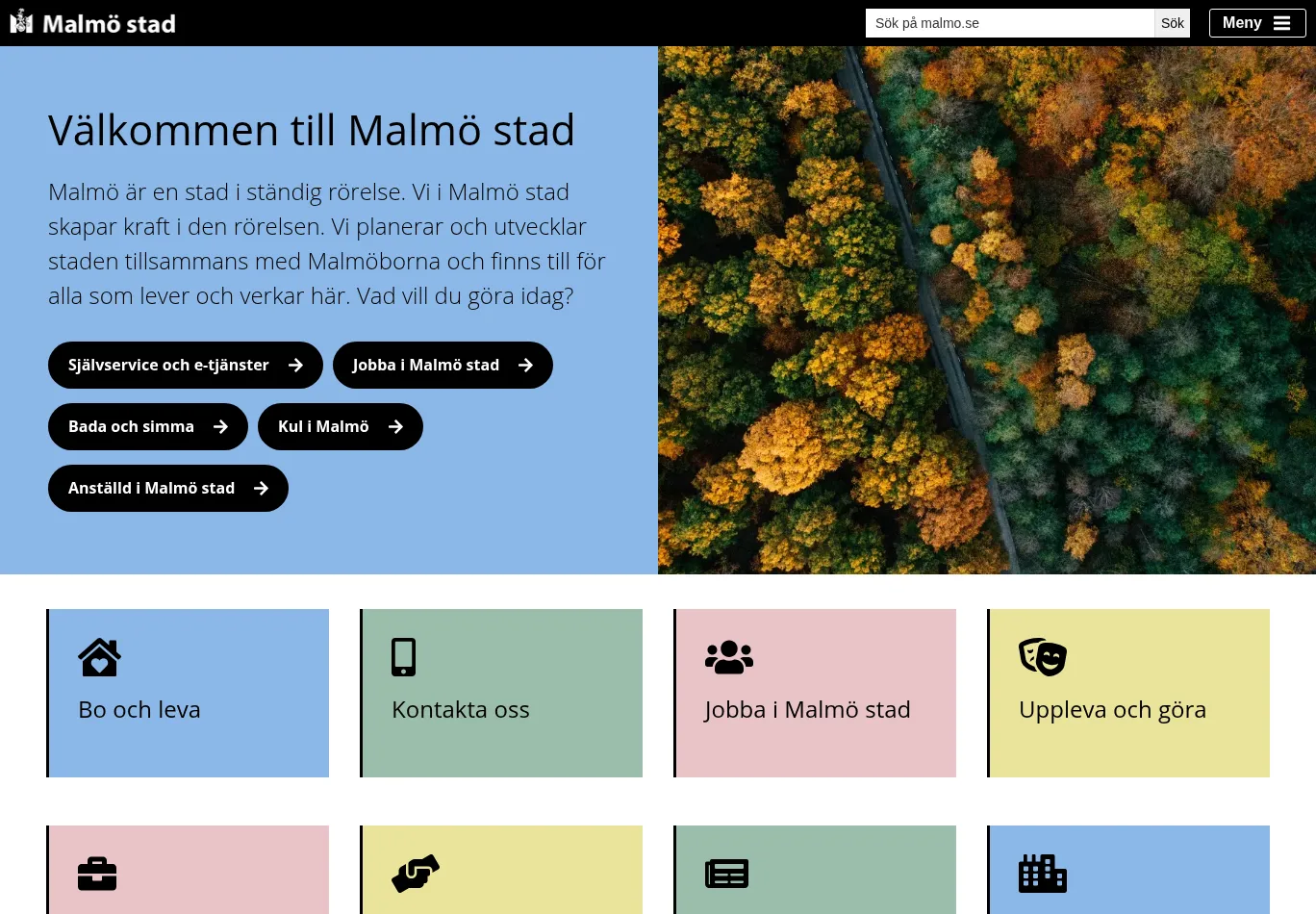The width and height of the screenshot is (1316, 914).
Task: Open the Meny hamburger menu
Action: 1256,23
